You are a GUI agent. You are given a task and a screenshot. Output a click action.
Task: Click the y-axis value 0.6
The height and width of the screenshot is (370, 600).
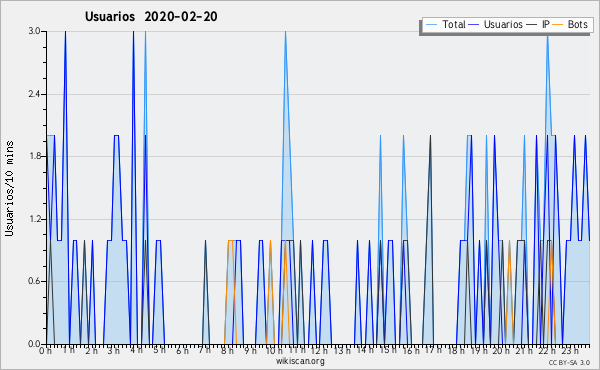34,281
